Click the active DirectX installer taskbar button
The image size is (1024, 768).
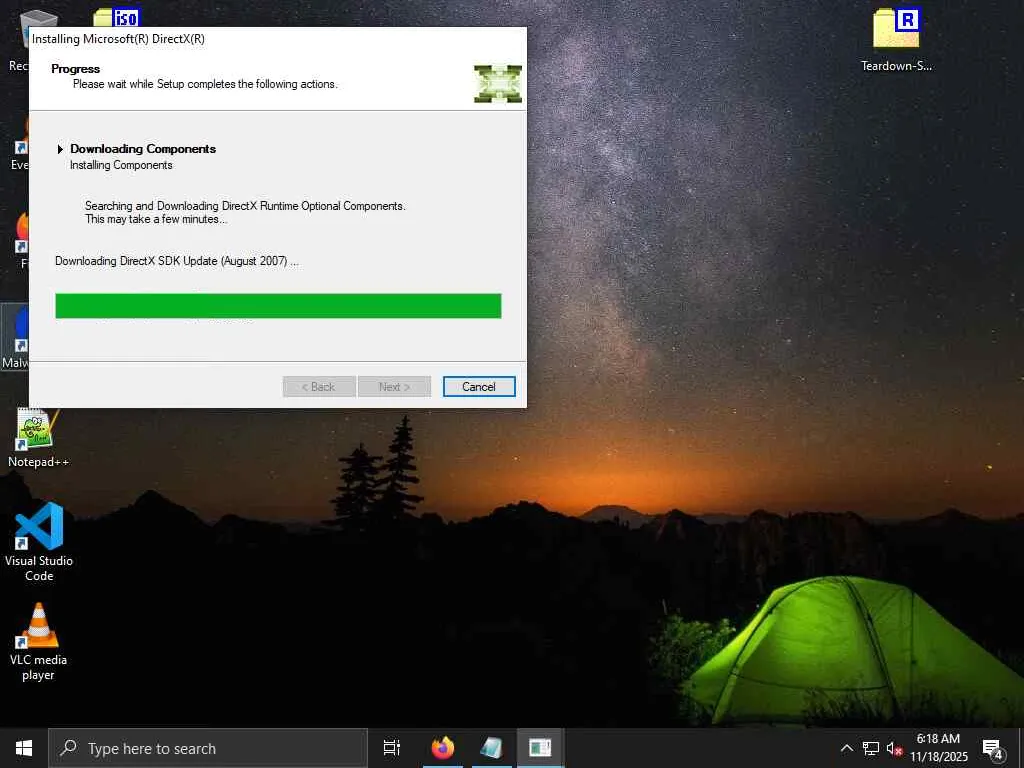pos(540,748)
